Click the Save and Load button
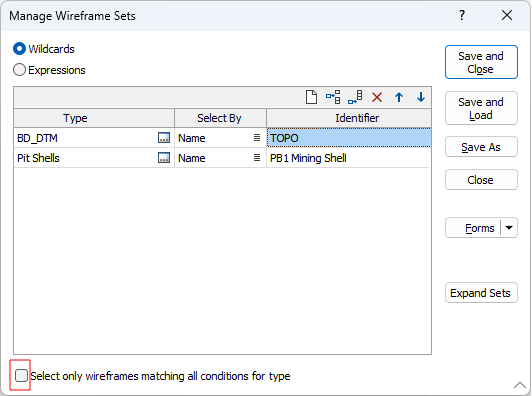 [x=481, y=108]
